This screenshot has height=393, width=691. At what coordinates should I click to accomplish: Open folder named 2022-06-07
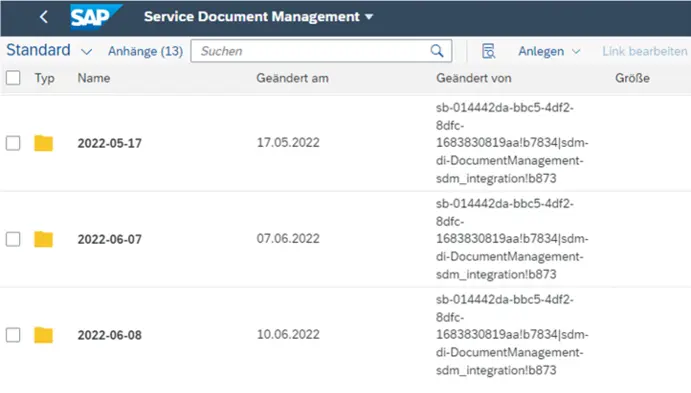(110, 239)
